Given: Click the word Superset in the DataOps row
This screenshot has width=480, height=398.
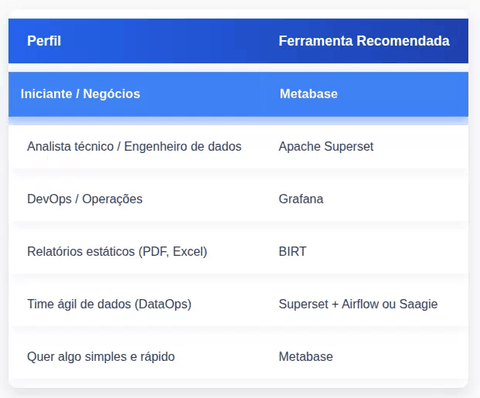Looking at the screenshot, I should 304,304.
